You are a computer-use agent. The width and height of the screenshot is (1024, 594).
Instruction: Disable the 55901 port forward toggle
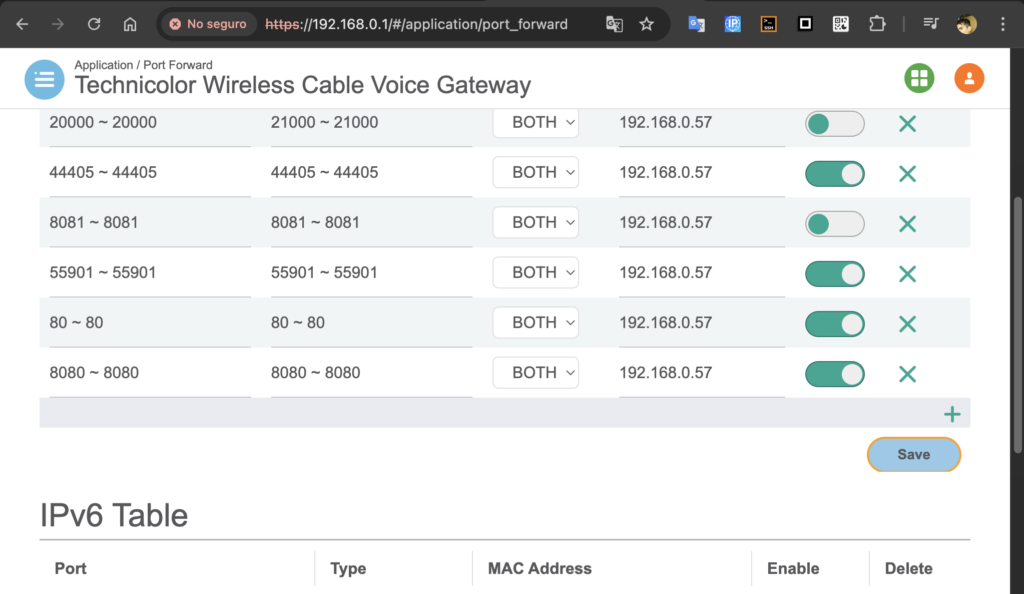pos(834,274)
